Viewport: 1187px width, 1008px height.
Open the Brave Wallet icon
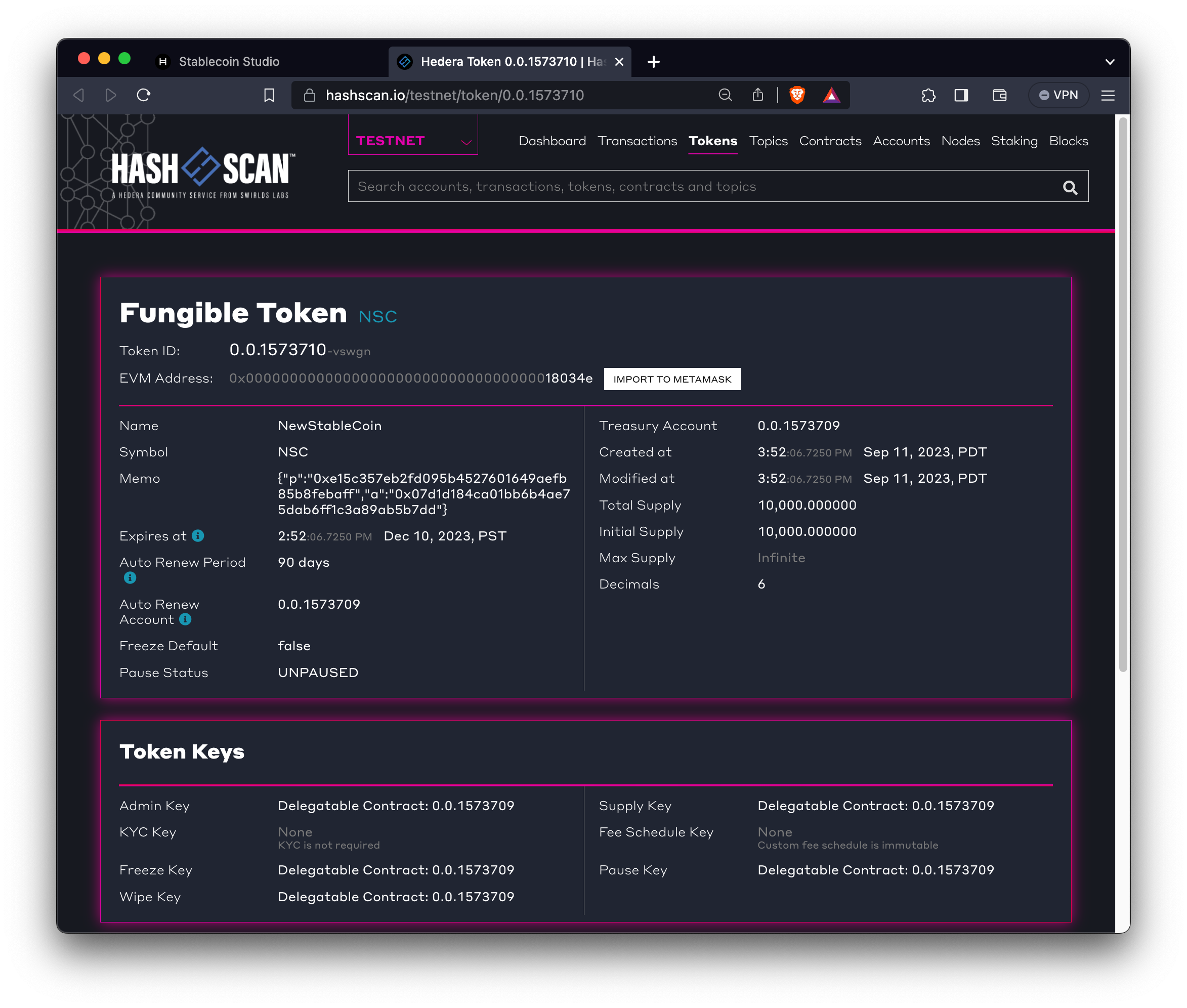[x=1000, y=95]
